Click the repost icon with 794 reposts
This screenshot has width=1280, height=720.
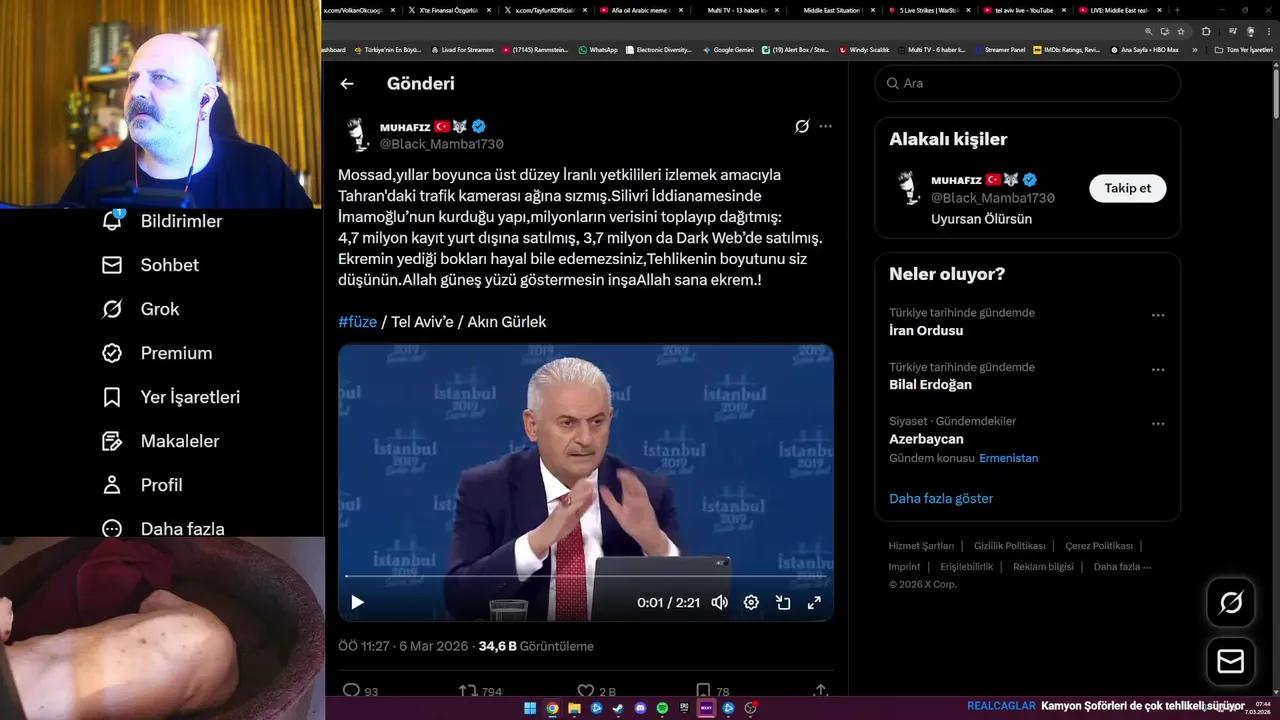coord(467,690)
